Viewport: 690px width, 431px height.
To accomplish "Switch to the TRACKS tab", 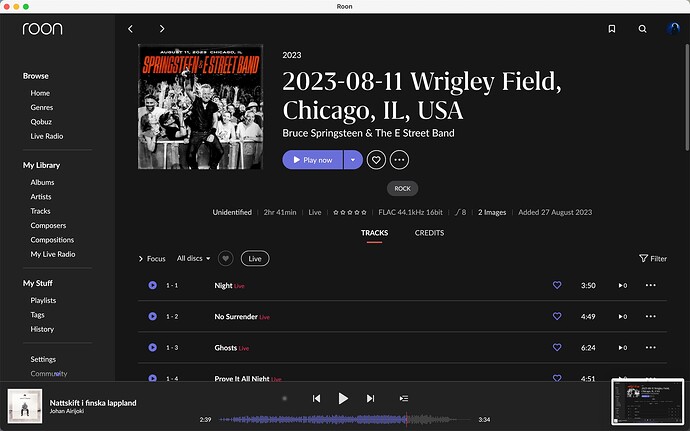I will click(374, 233).
